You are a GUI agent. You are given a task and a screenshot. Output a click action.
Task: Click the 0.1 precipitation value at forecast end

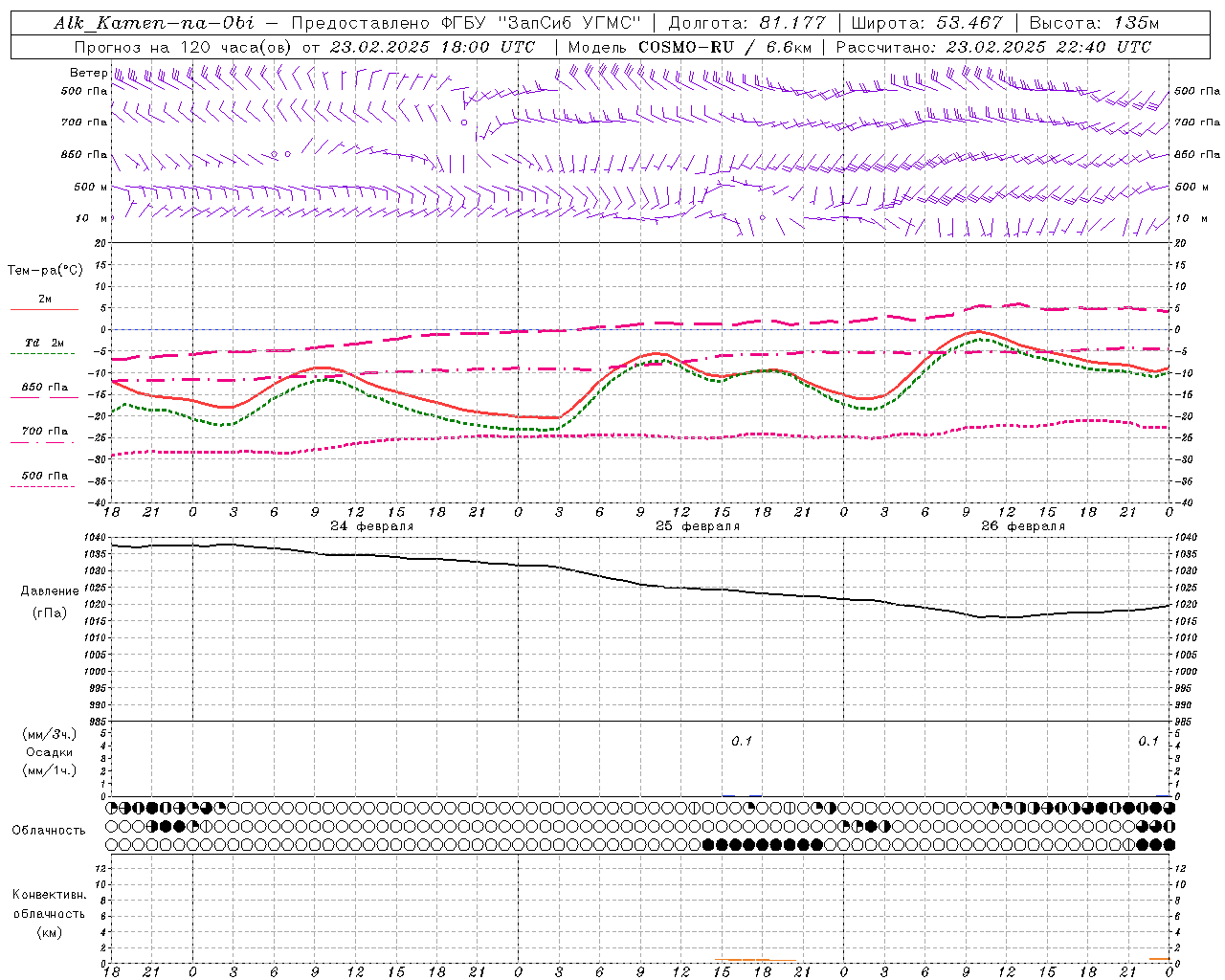pyautogui.click(x=1148, y=741)
